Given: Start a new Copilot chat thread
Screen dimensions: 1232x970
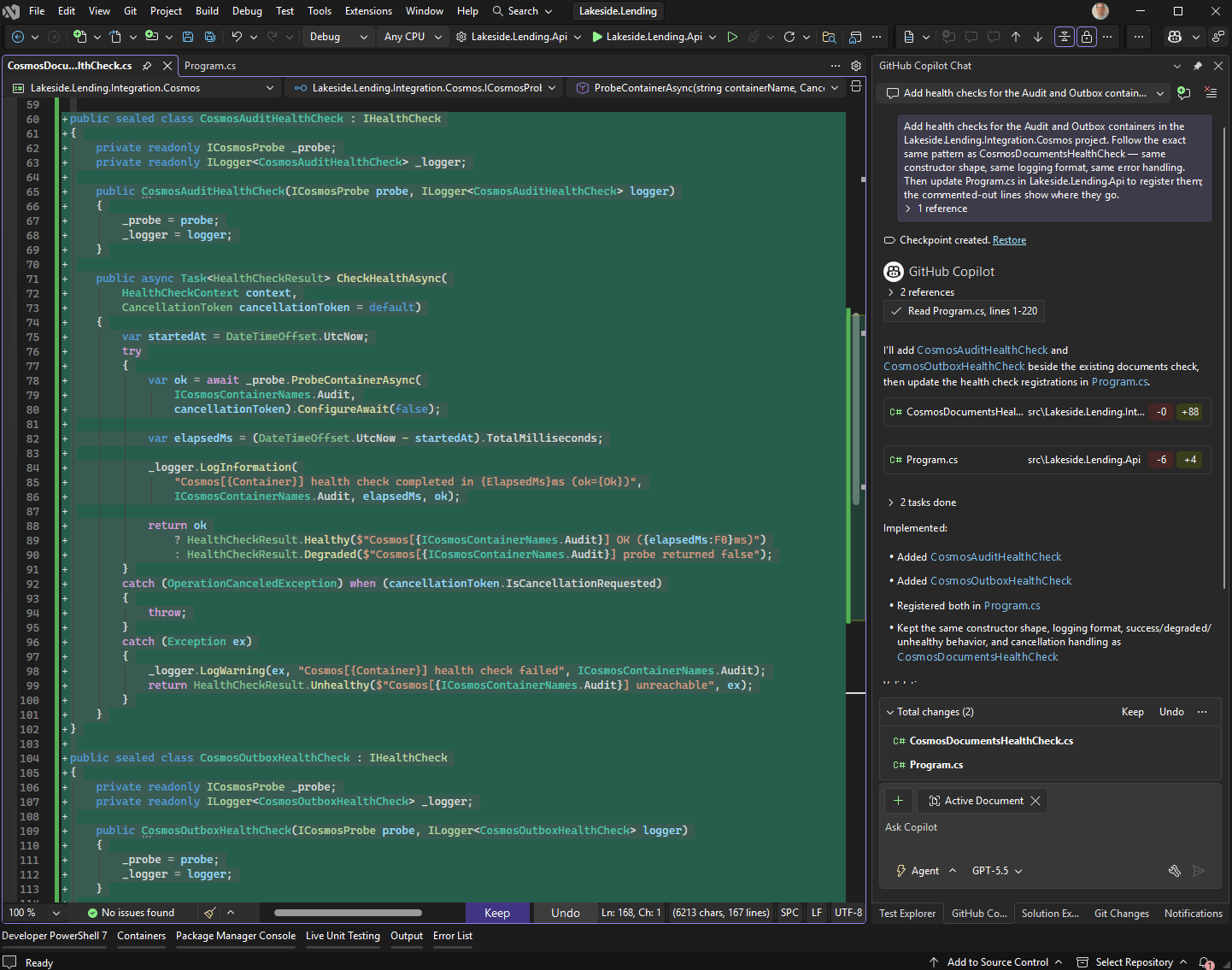Looking at the screenshot, I should point(1183,93).
